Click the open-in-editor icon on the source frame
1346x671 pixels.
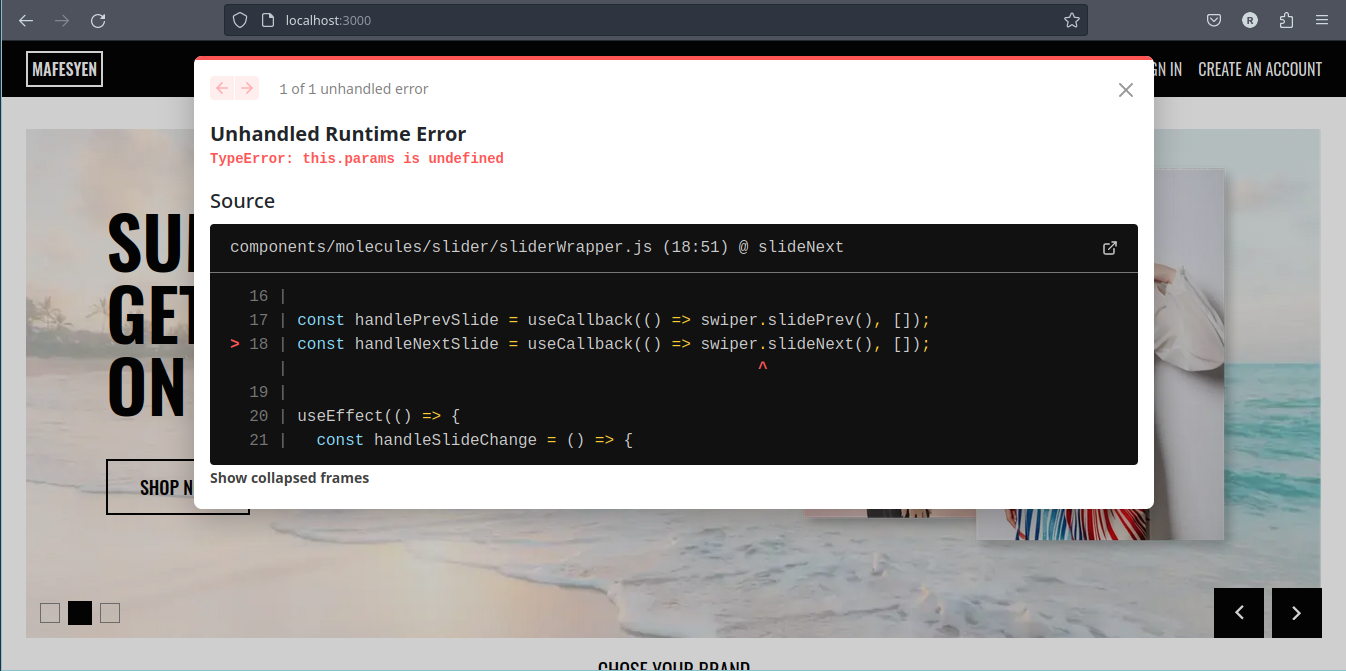tap(1110, 247)
